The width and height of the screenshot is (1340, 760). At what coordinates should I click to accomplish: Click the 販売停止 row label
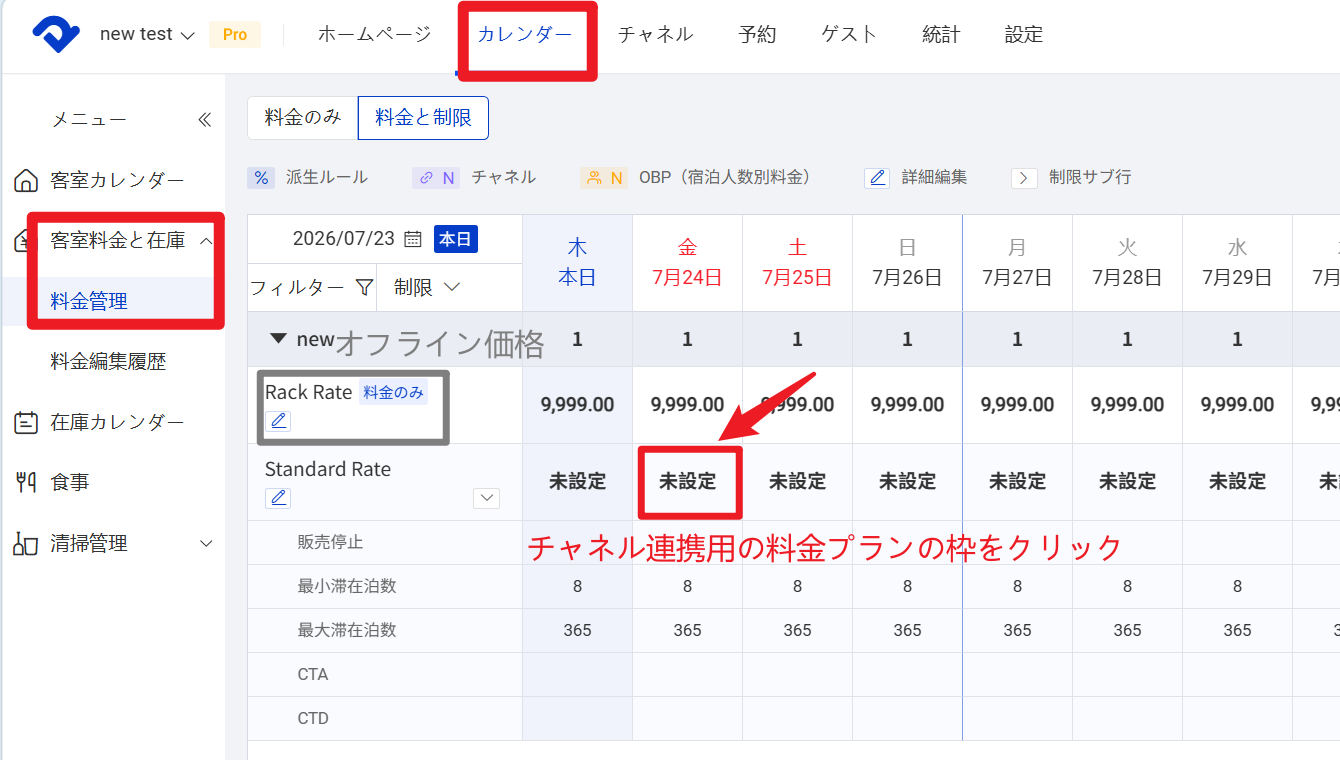(330, 543)
